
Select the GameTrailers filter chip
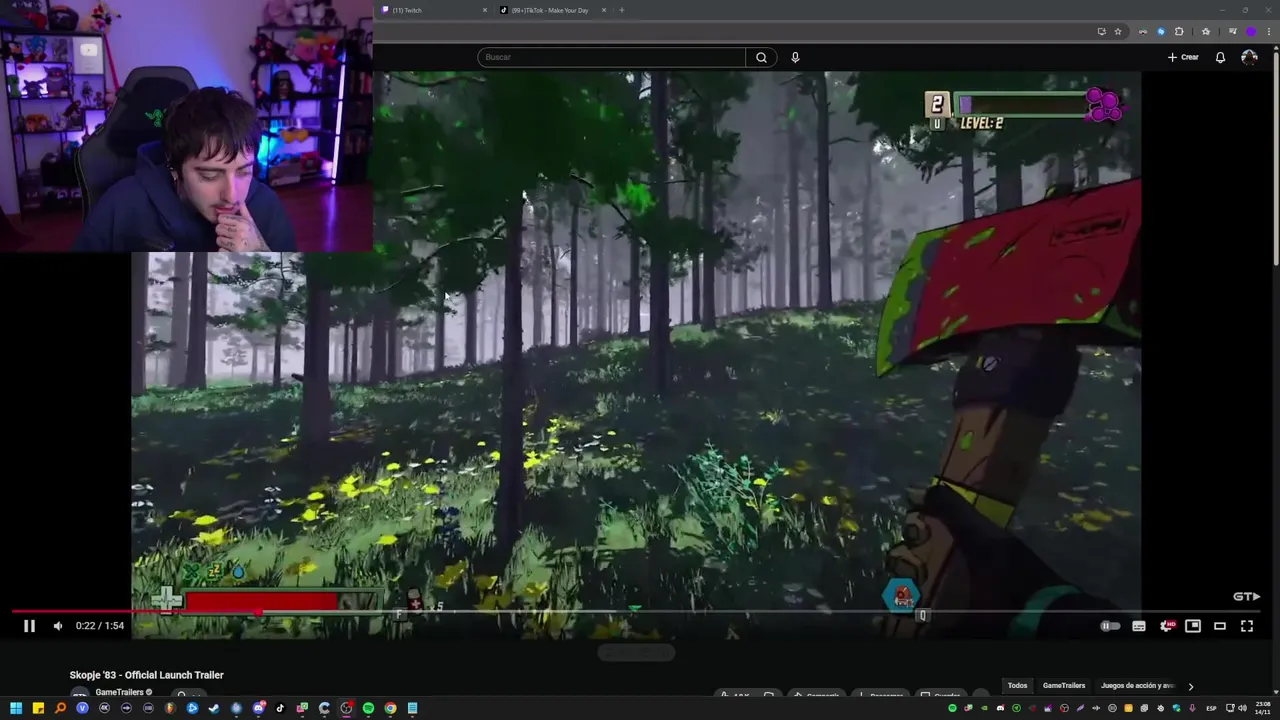[1064, 686]
